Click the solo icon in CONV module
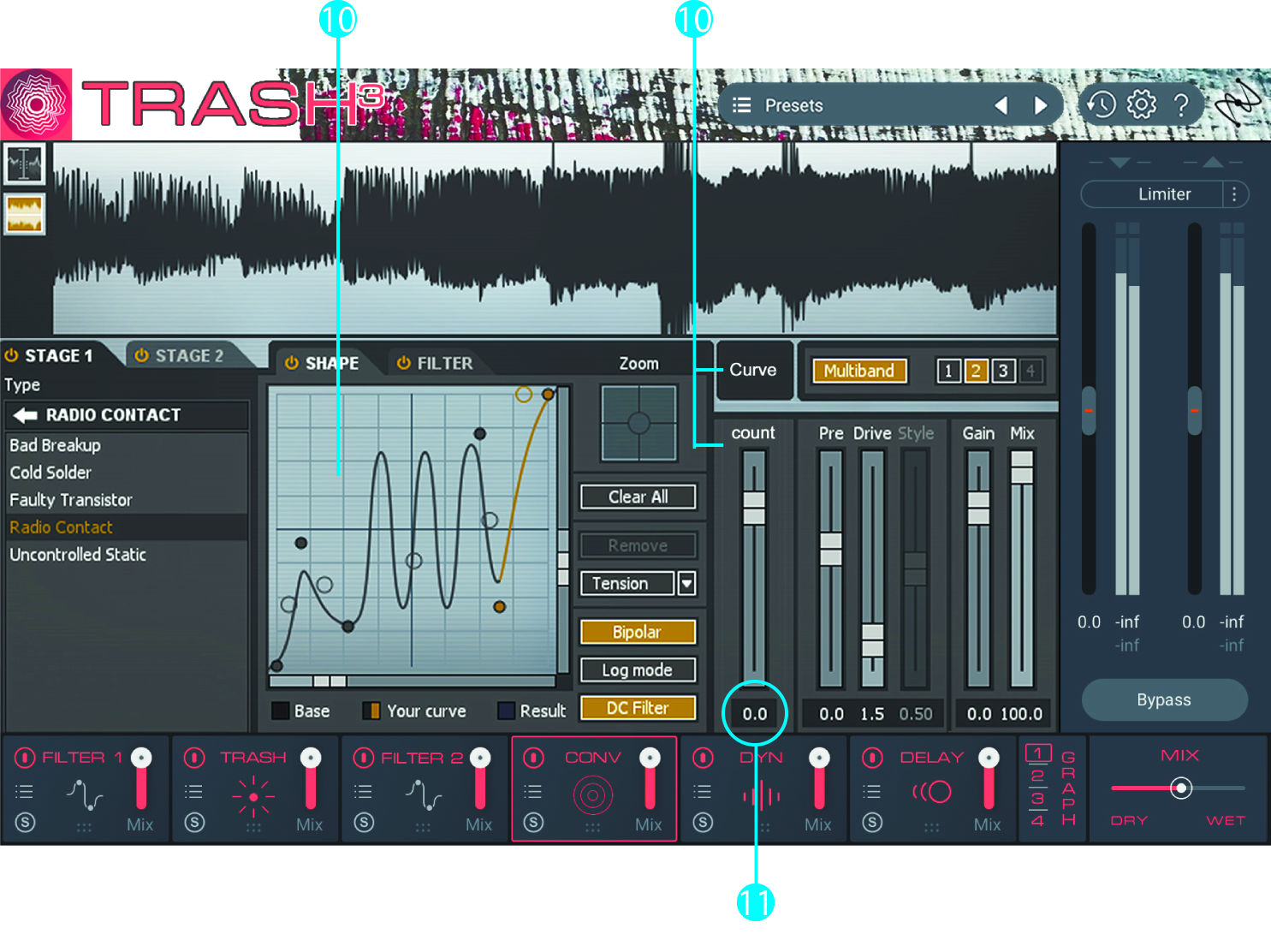1271x952 pixels. point(533,822)
